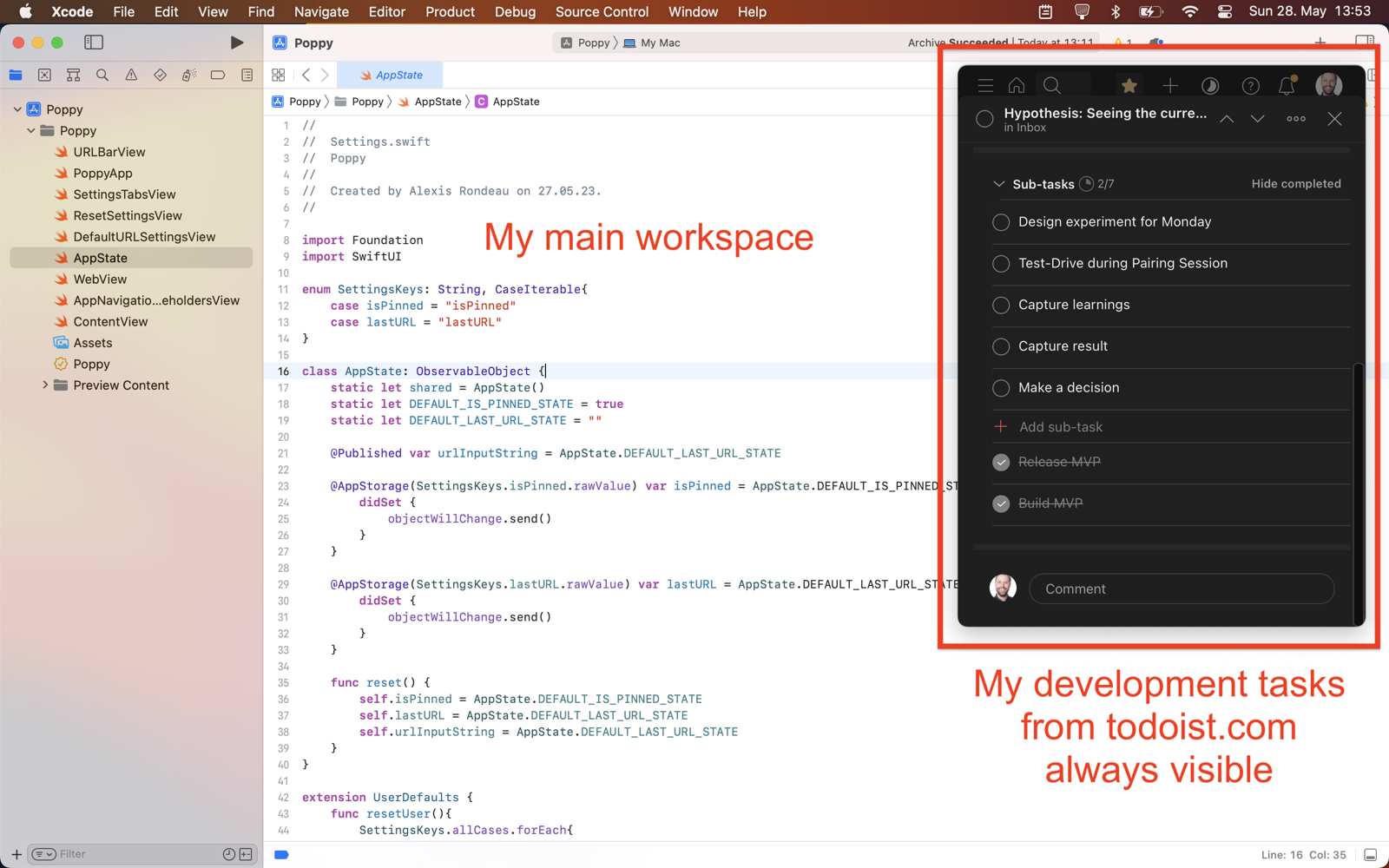Open the Issue navigator warning icon
The width and height of the screenshot is (1389, 868).
click(131, 76)
